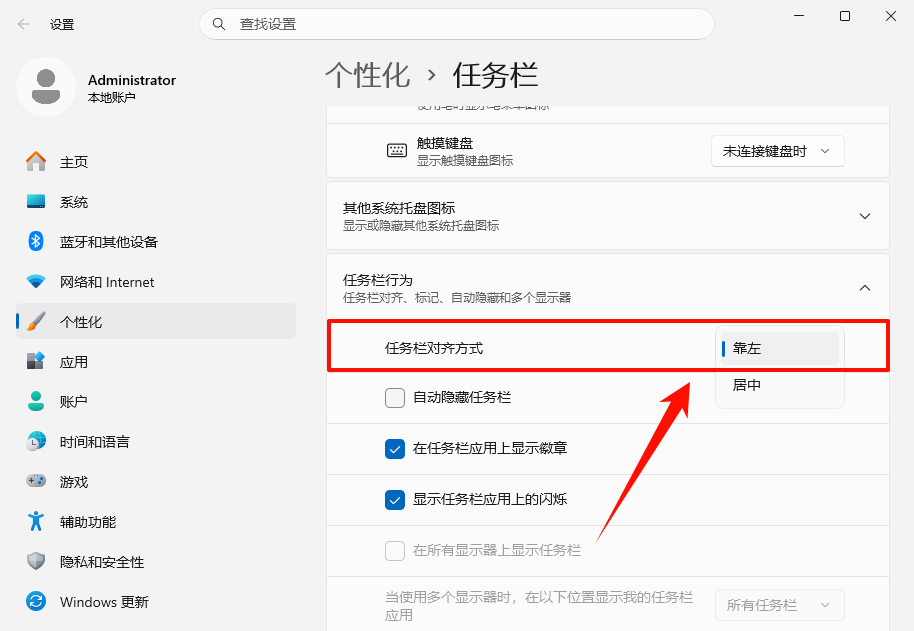Screen dimensions: 914x631
Task: Collapse 任务栏行为 section chevron
Action: pyautogui.click(x=865, y=288)
